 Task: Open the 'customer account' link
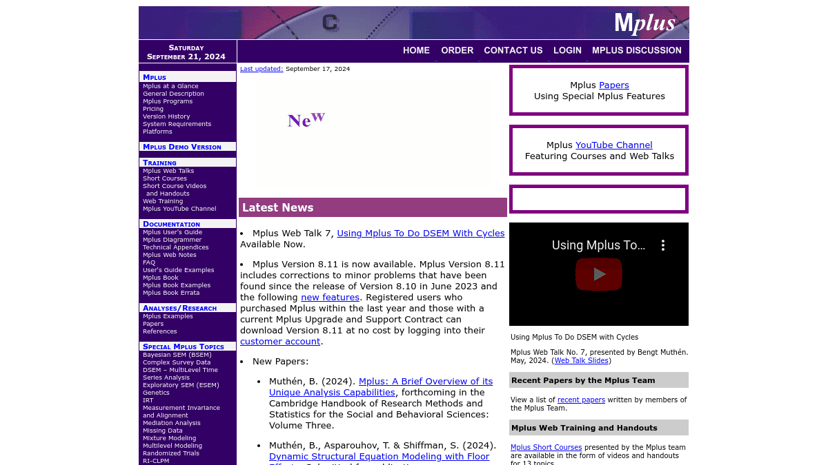click(x=280, y=341)
